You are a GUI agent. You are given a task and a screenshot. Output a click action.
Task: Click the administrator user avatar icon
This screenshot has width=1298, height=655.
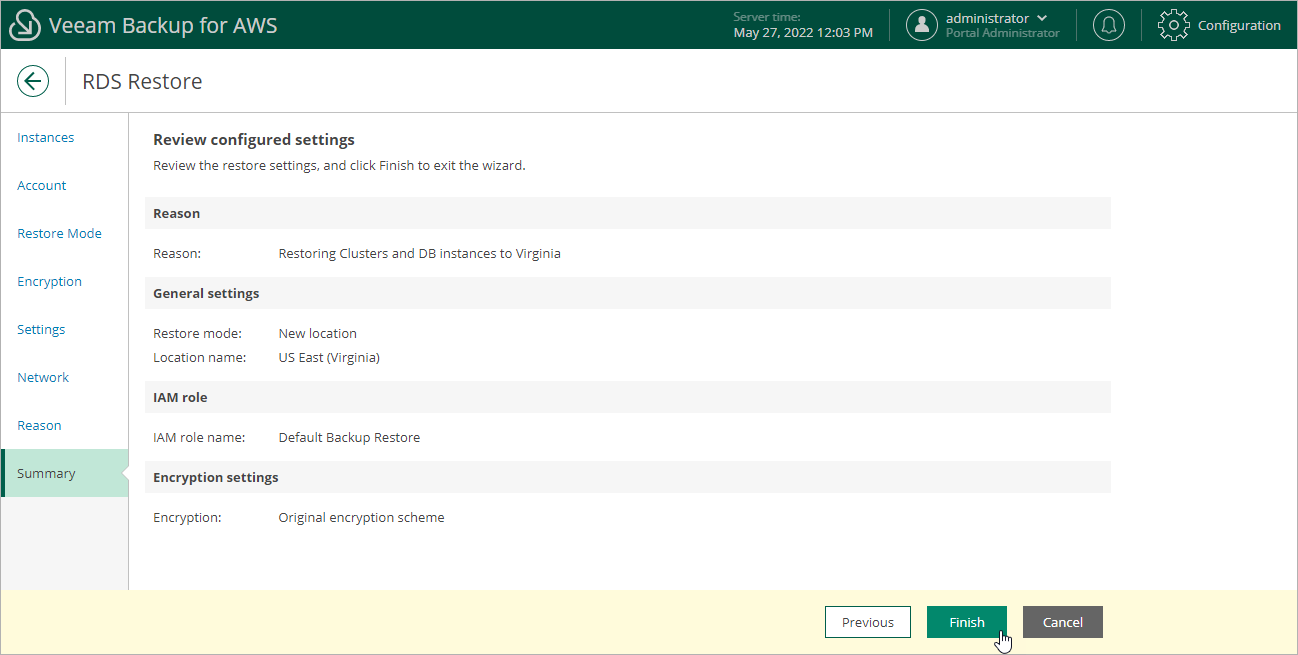click(921, 26)
